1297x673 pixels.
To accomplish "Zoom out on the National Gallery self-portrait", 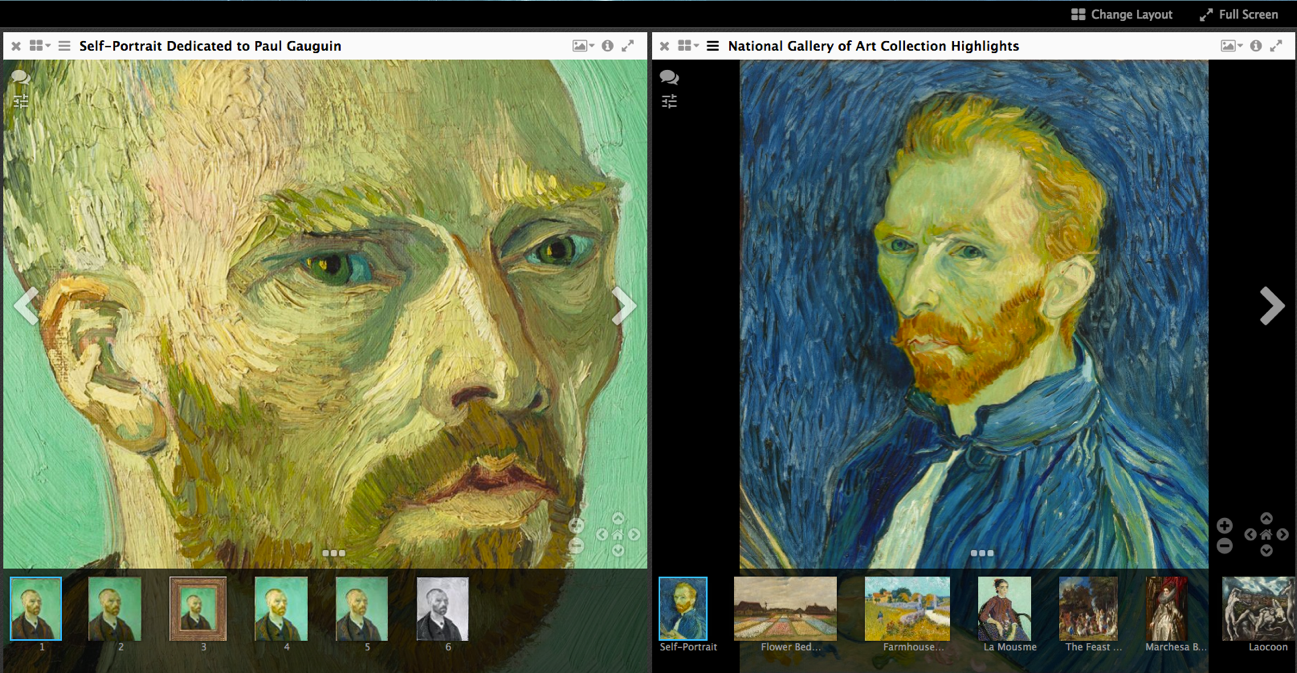I will pyautogui.click(x=1225, y=546).
